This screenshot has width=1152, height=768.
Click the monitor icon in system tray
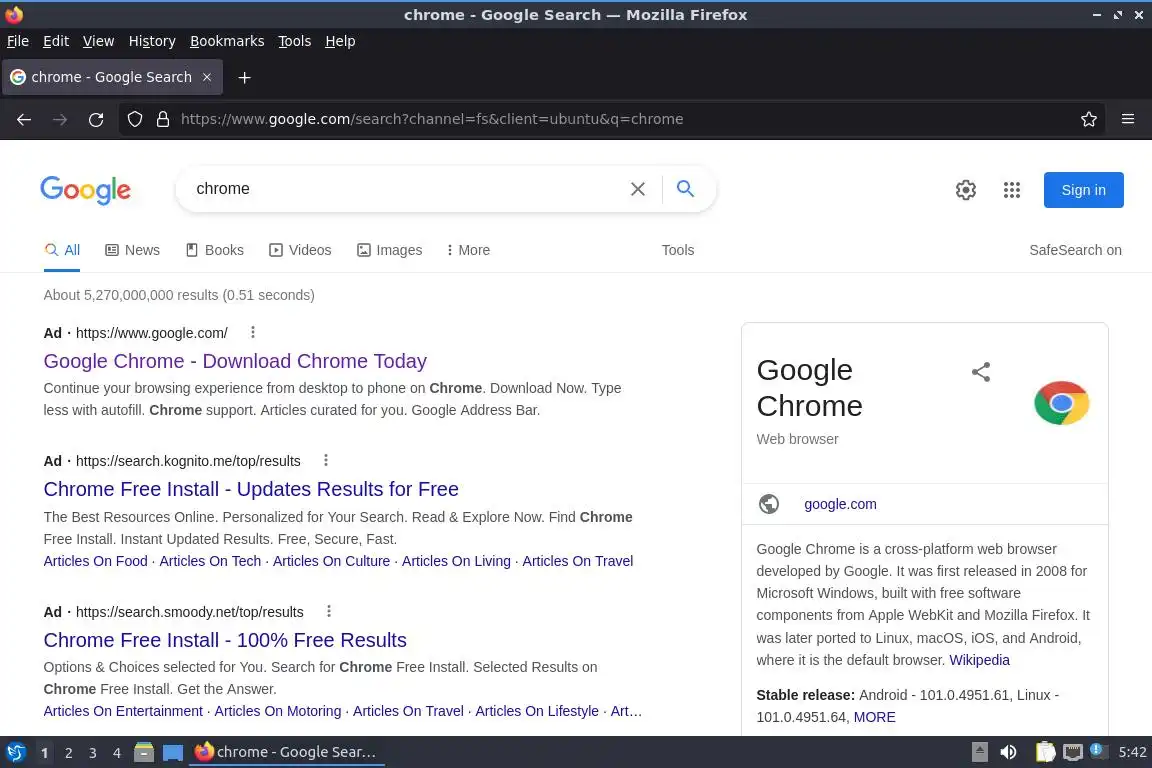pos(1073,752)
